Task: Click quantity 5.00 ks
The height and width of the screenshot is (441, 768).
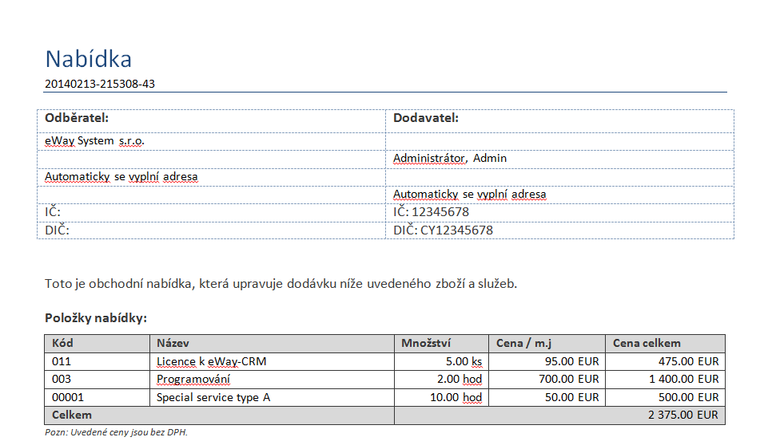Action: (x=464, y=362)
